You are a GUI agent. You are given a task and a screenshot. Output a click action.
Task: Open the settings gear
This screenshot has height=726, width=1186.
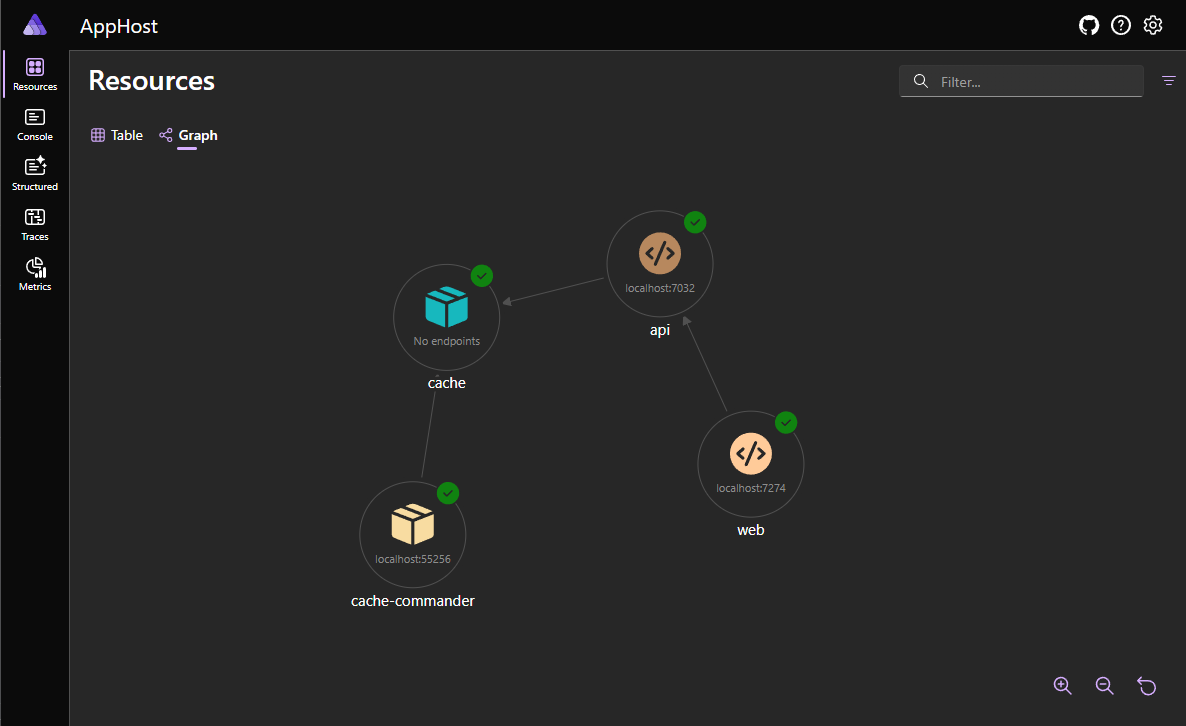pos(1153,25)
